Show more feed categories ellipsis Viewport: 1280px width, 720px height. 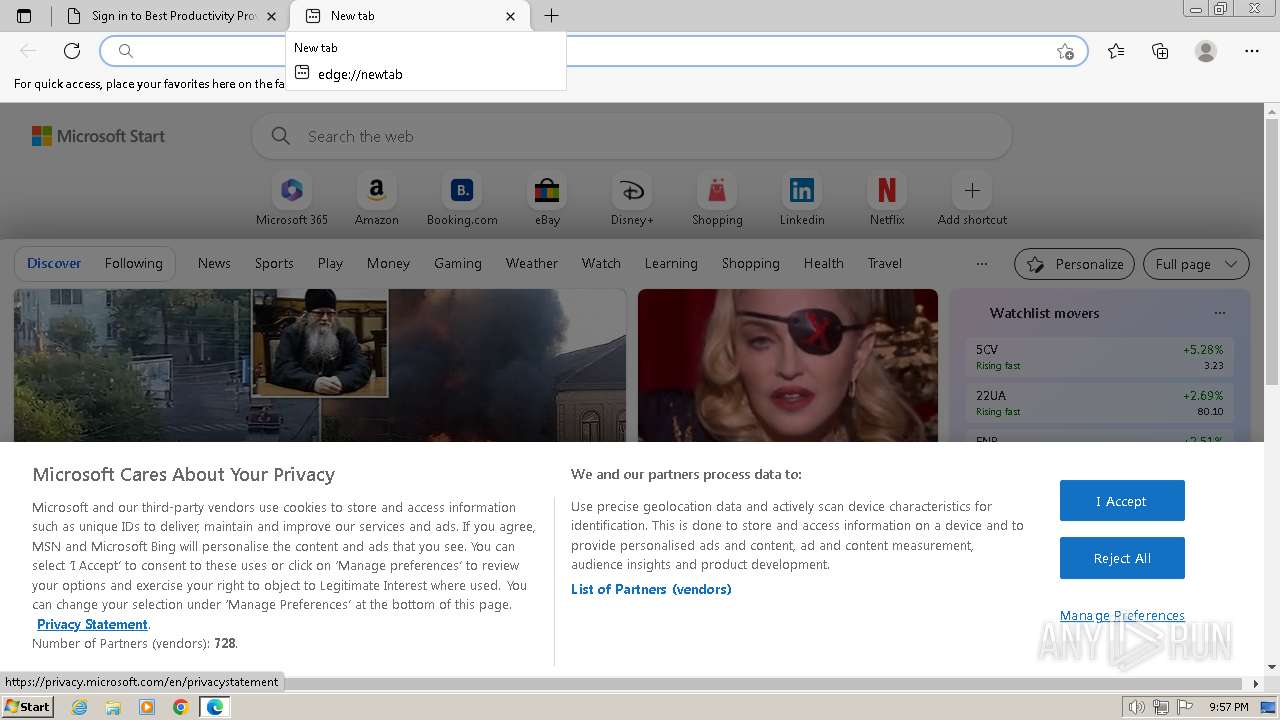982,264
